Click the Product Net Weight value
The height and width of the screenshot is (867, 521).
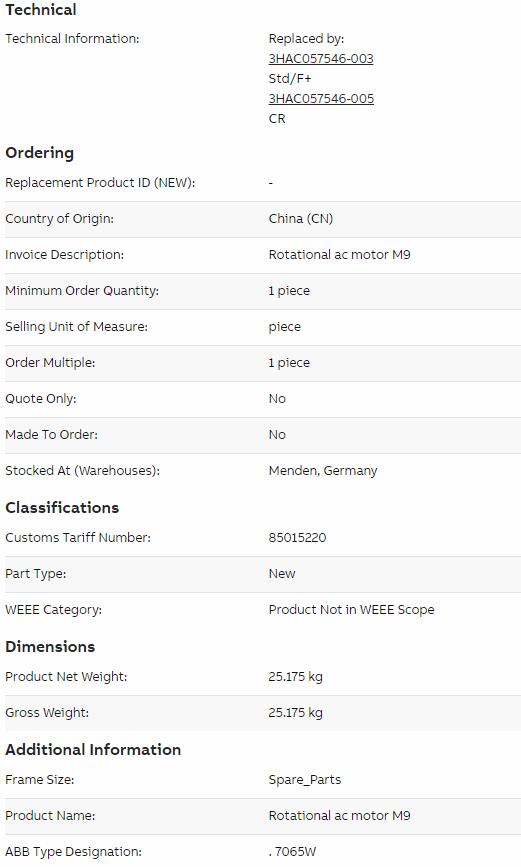click(x=295, y=676)
